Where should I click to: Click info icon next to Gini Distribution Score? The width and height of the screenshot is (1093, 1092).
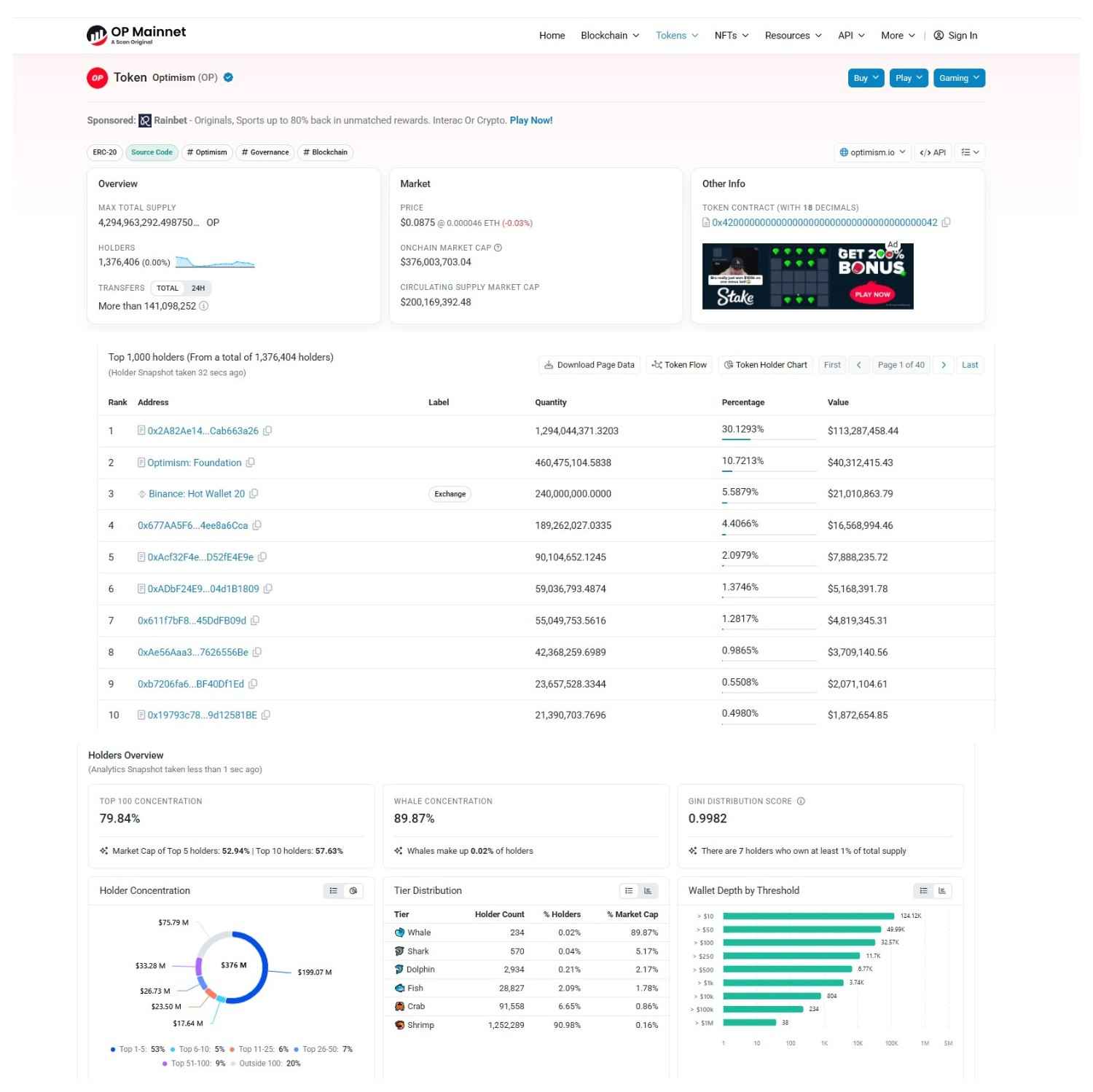pos(801,801)
